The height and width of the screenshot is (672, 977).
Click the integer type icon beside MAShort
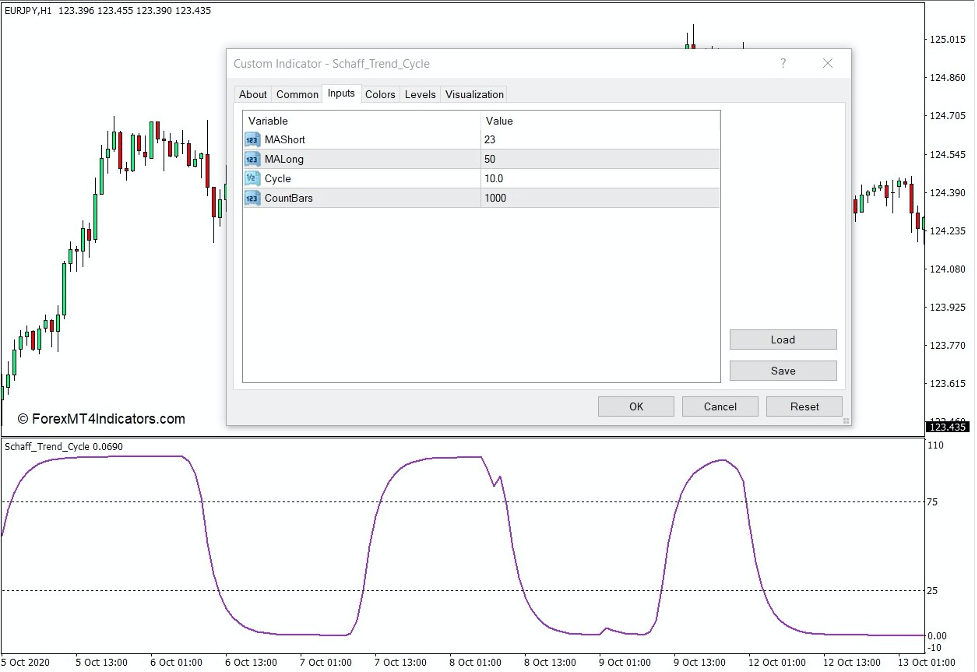tap(252, 140)
